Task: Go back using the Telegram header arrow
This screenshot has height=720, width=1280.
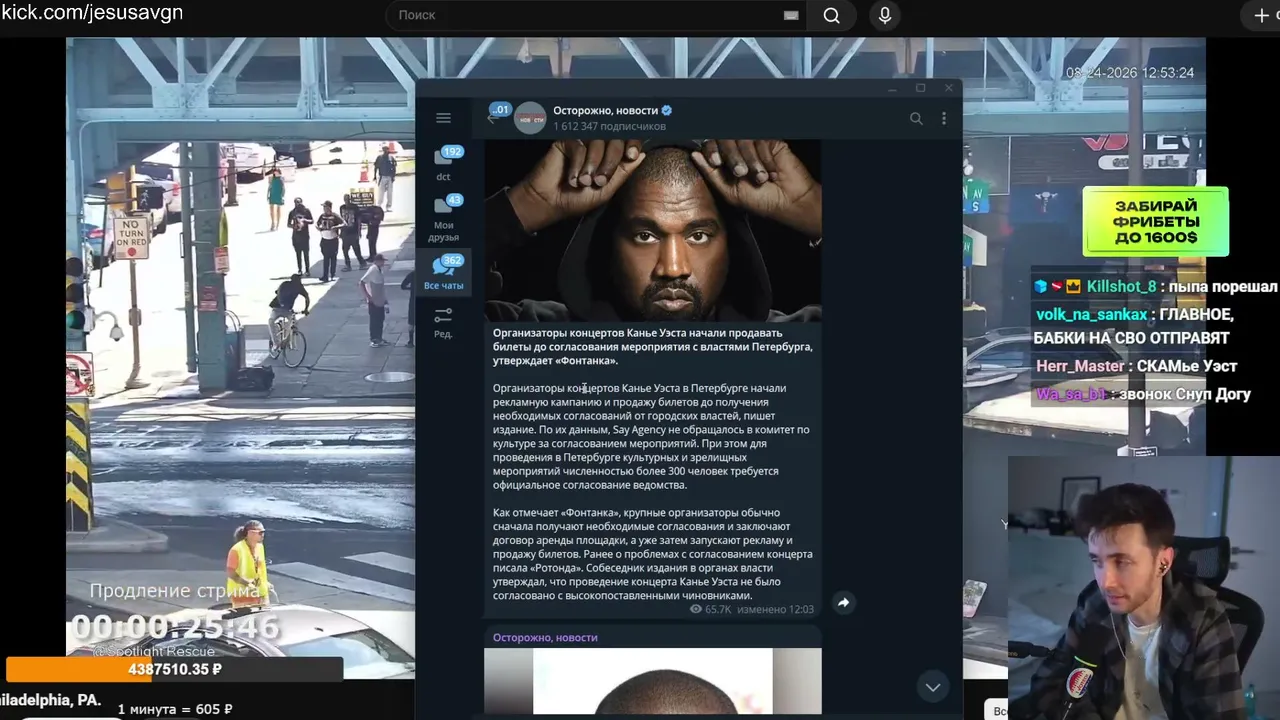Action: [x=491, y=118]
